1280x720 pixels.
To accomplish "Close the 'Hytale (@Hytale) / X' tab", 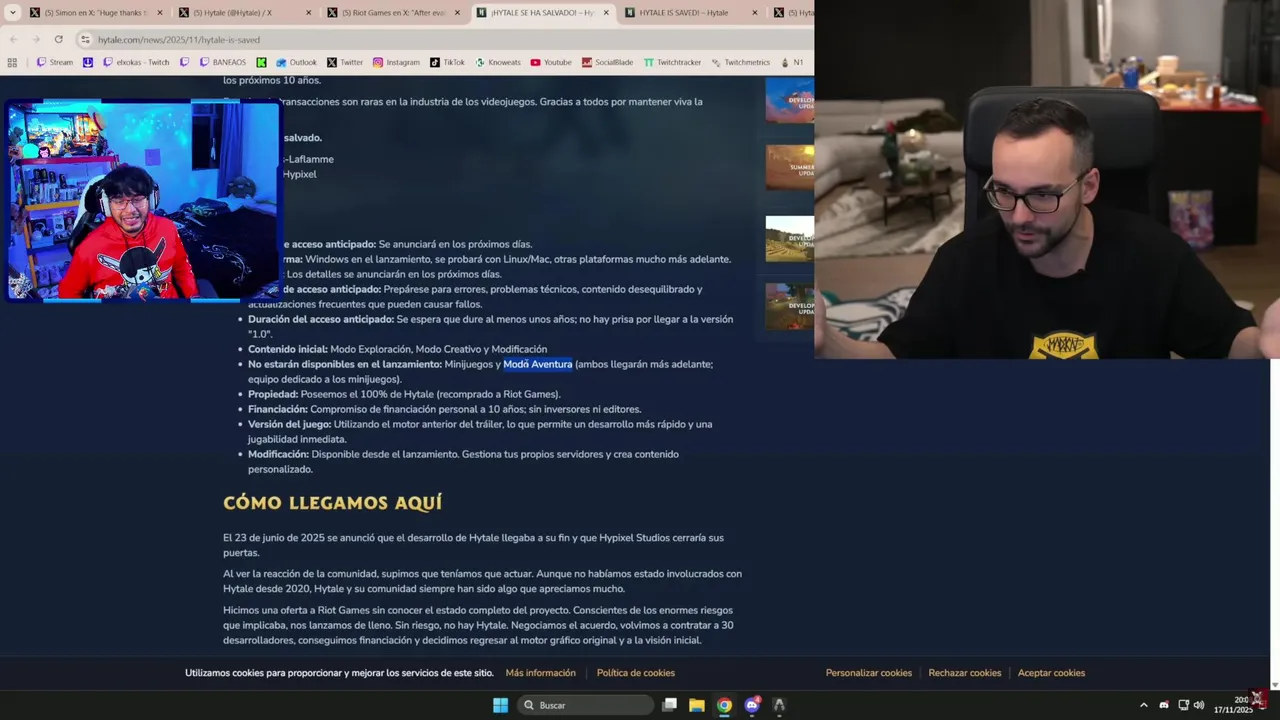I will [307, 13].
